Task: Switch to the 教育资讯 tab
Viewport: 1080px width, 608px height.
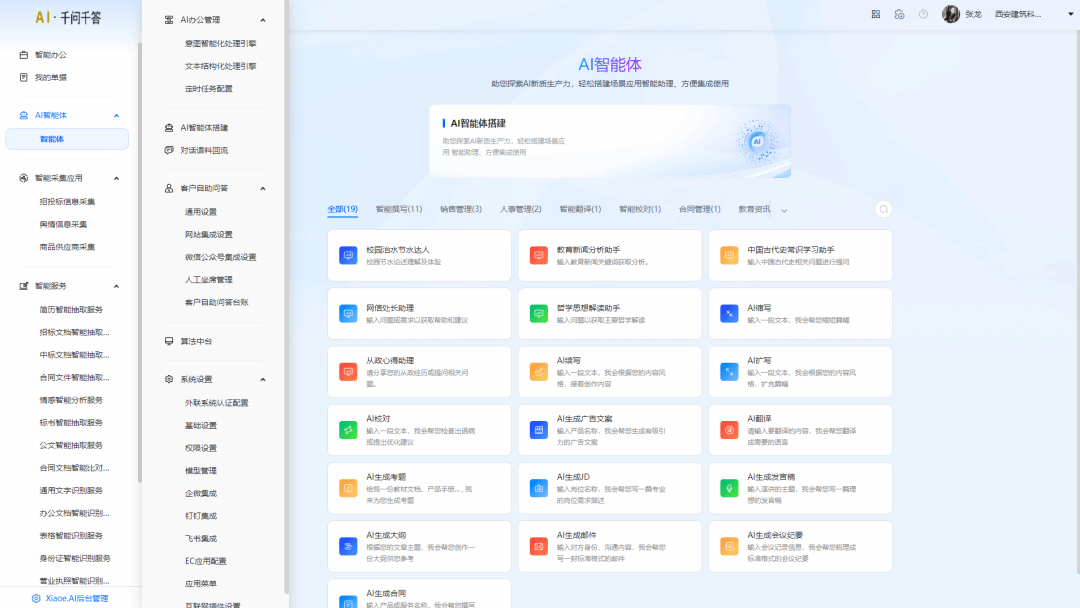Action: 754,209
